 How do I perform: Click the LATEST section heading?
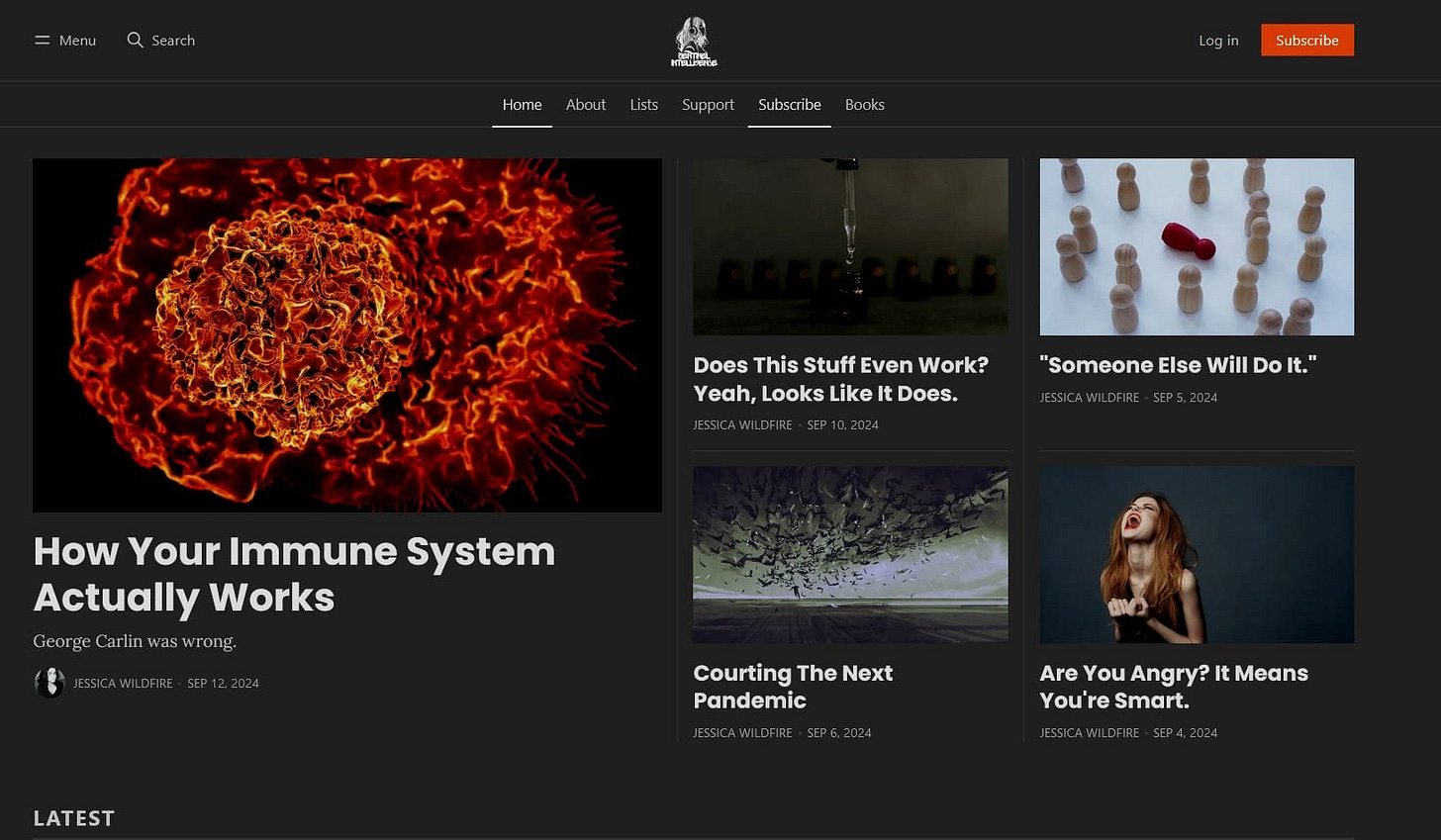(74, 818)
